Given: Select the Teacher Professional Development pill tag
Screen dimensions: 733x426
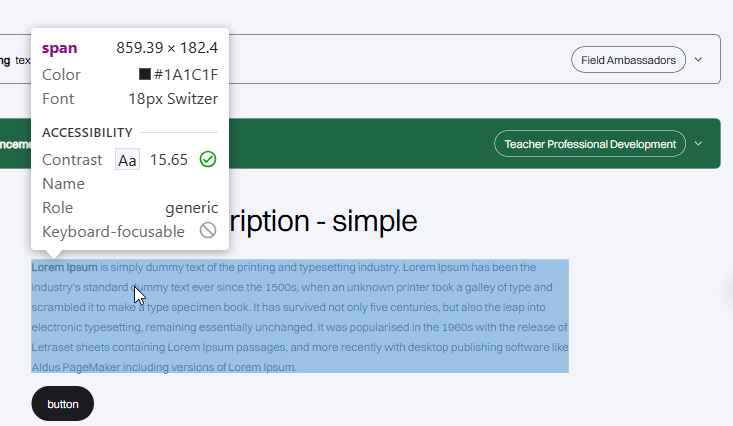Looking at the screenshot, I should 590,144.
